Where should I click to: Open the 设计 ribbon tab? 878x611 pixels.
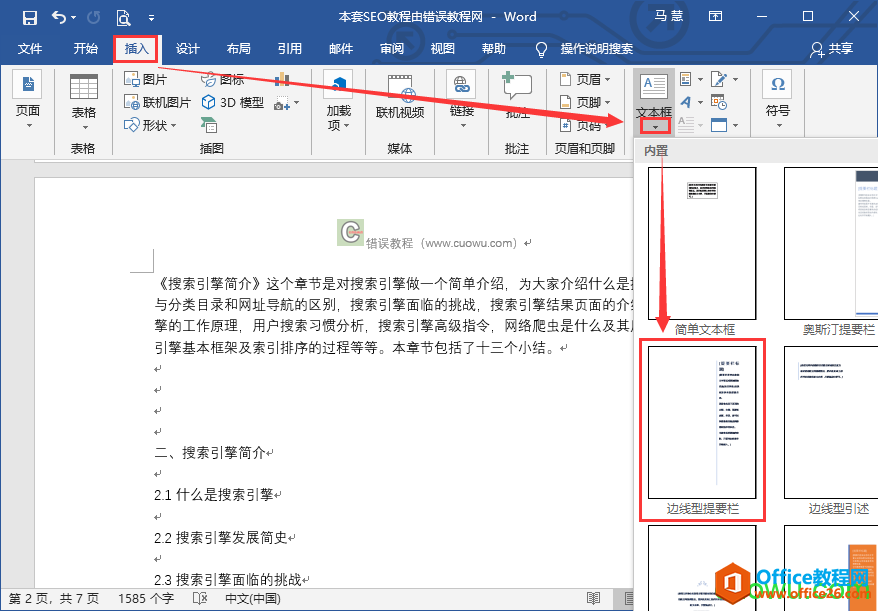(187, 49)
